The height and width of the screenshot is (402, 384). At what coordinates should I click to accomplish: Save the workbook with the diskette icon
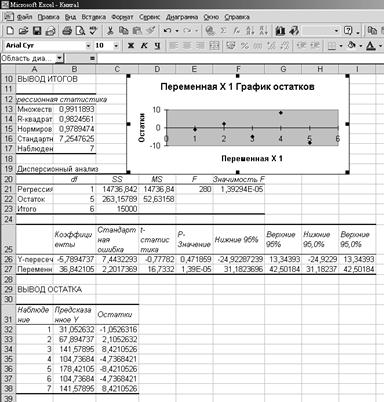[37, 31]
